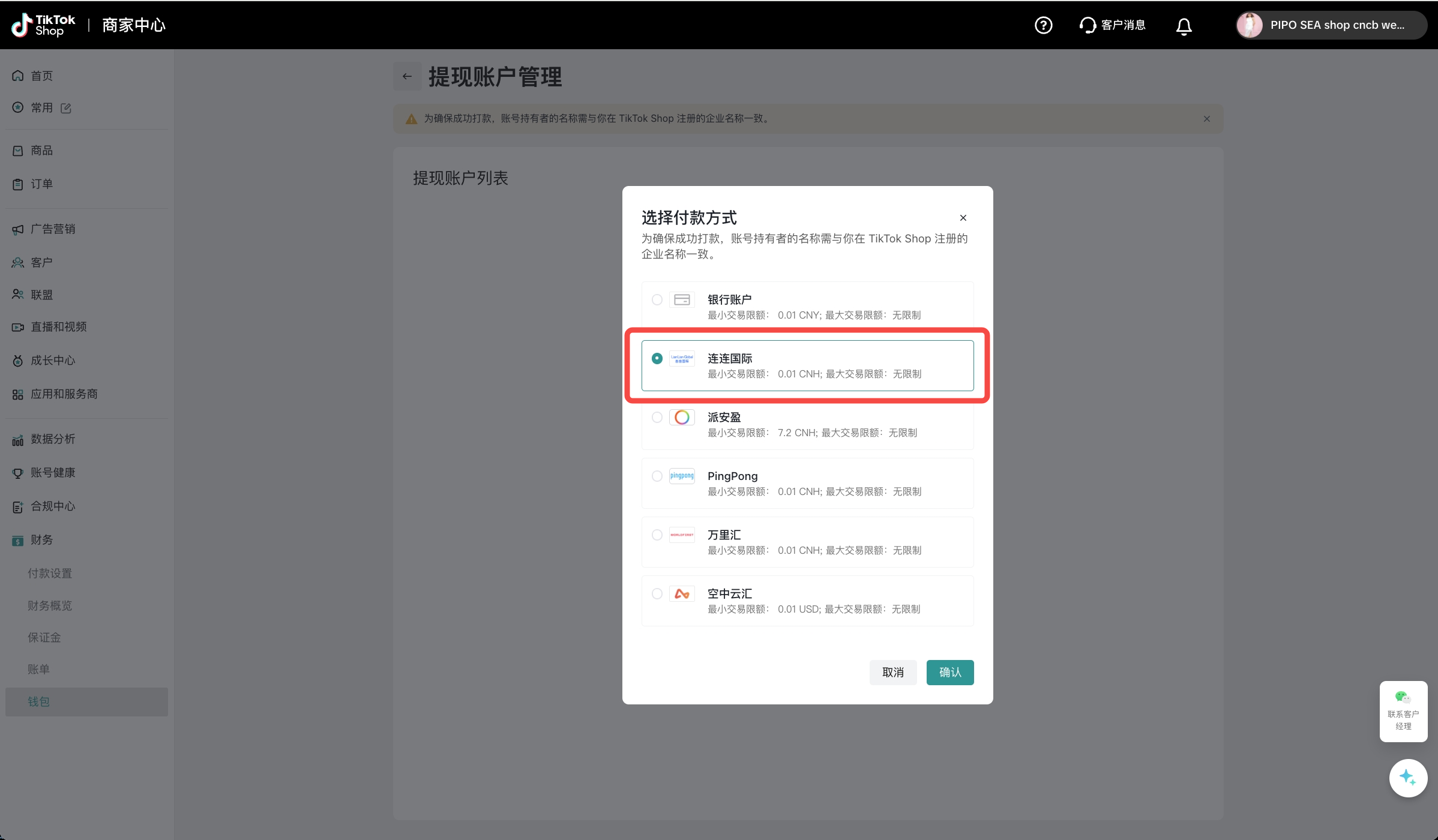Select the 银行账户 radio option

point(657,299)
